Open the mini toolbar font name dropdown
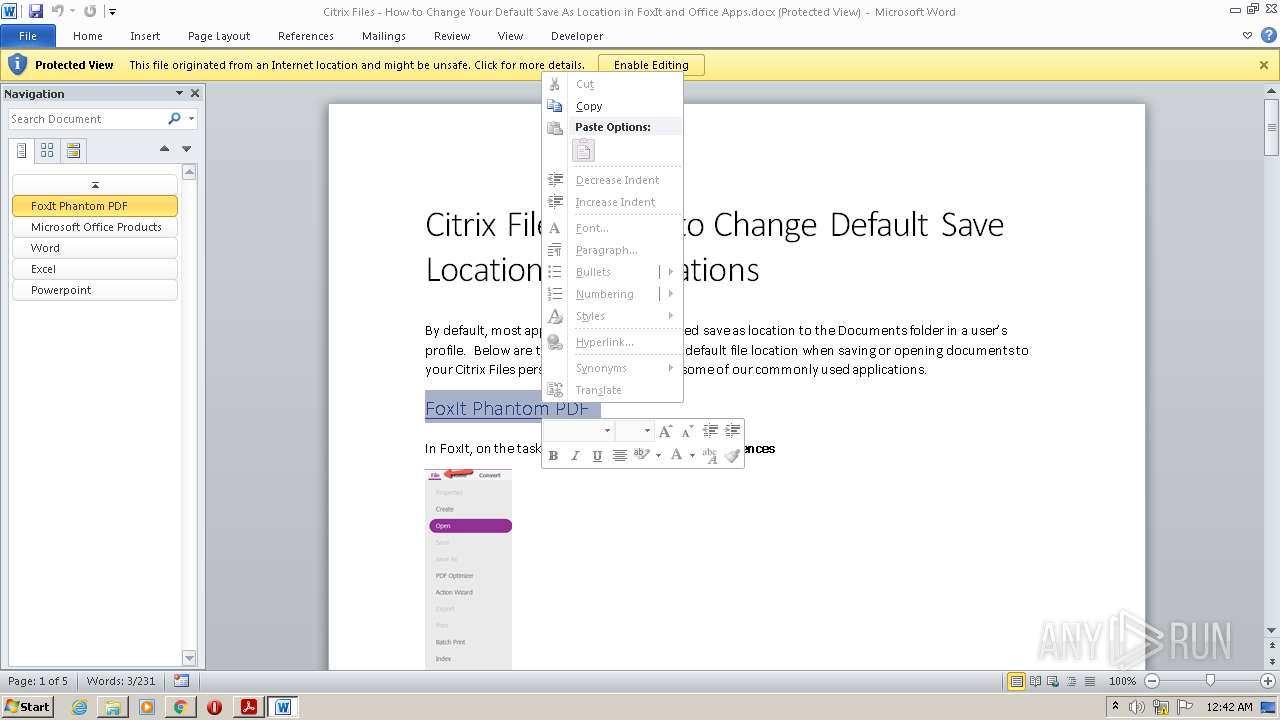The image size is (1280, 720). click(607, 431)
